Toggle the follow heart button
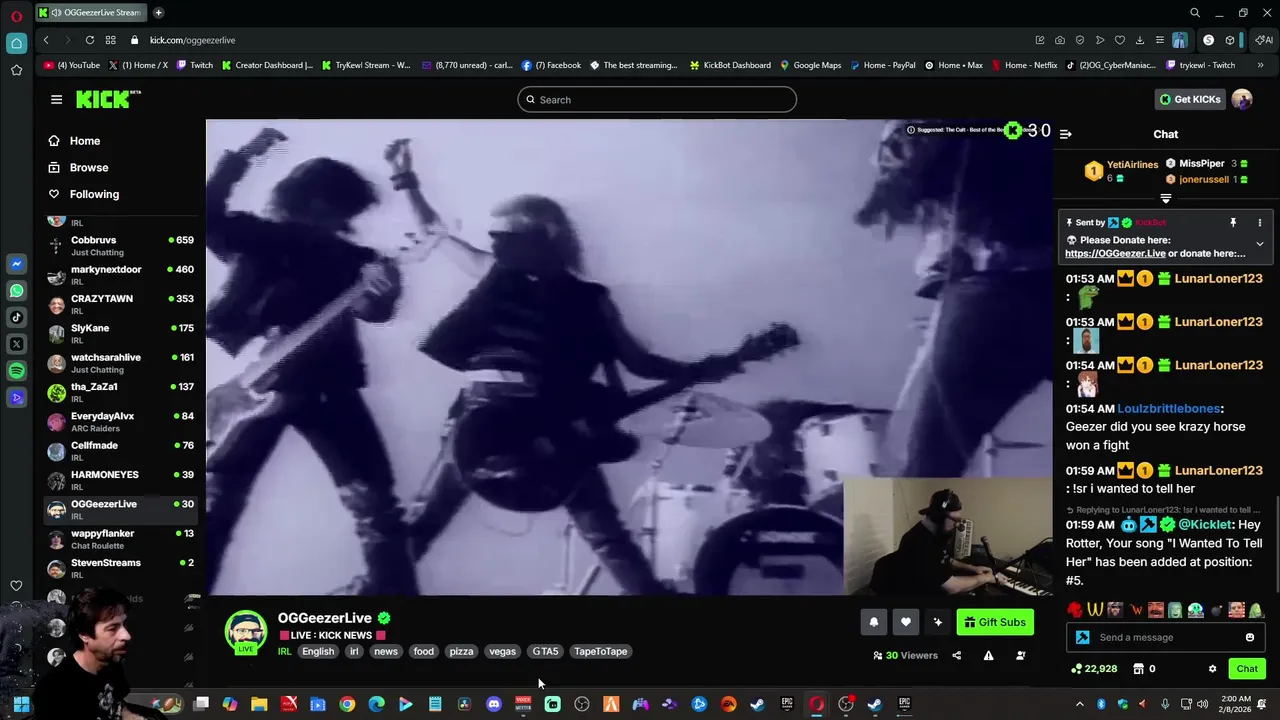The image size is (1280, 720). [x=906, y=622]
